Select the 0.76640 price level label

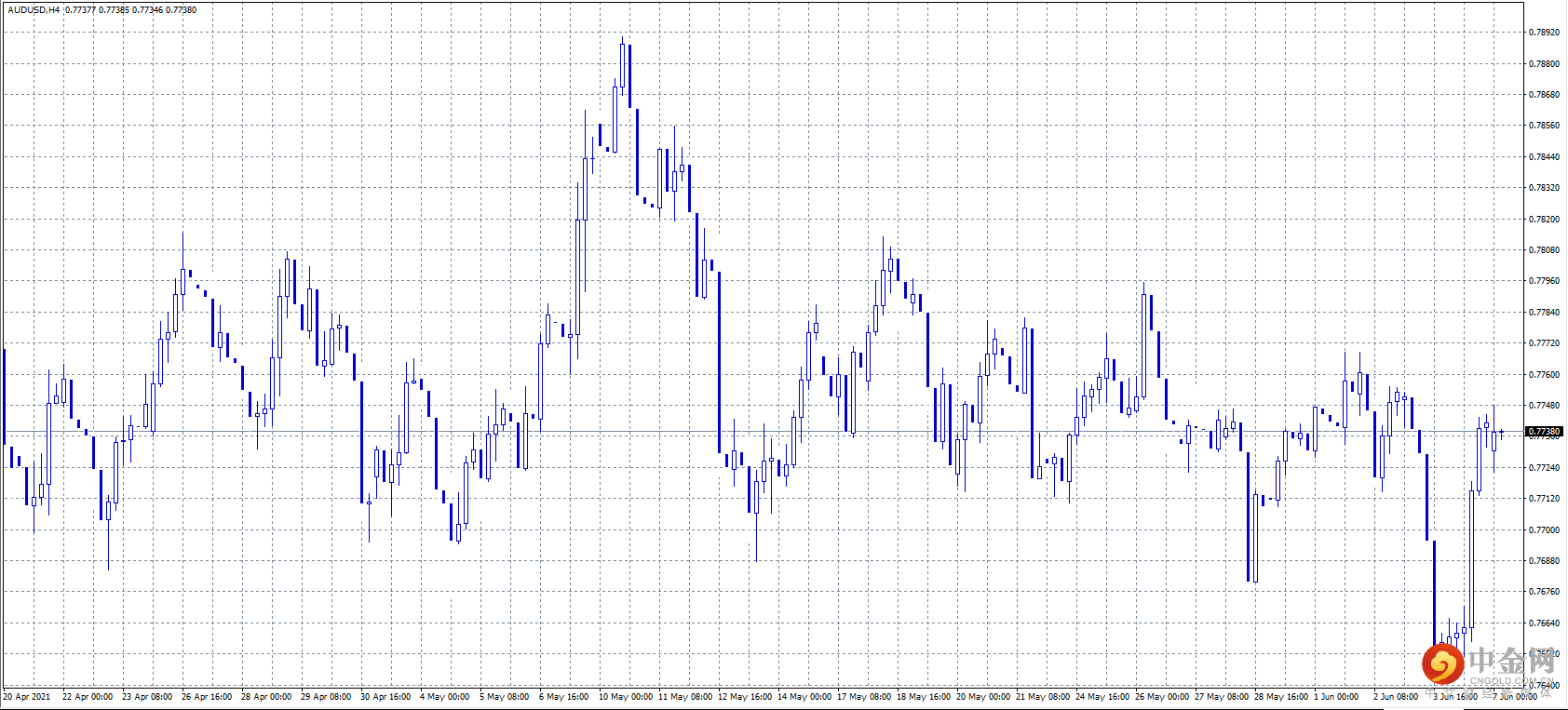[x=1544, y=623]
